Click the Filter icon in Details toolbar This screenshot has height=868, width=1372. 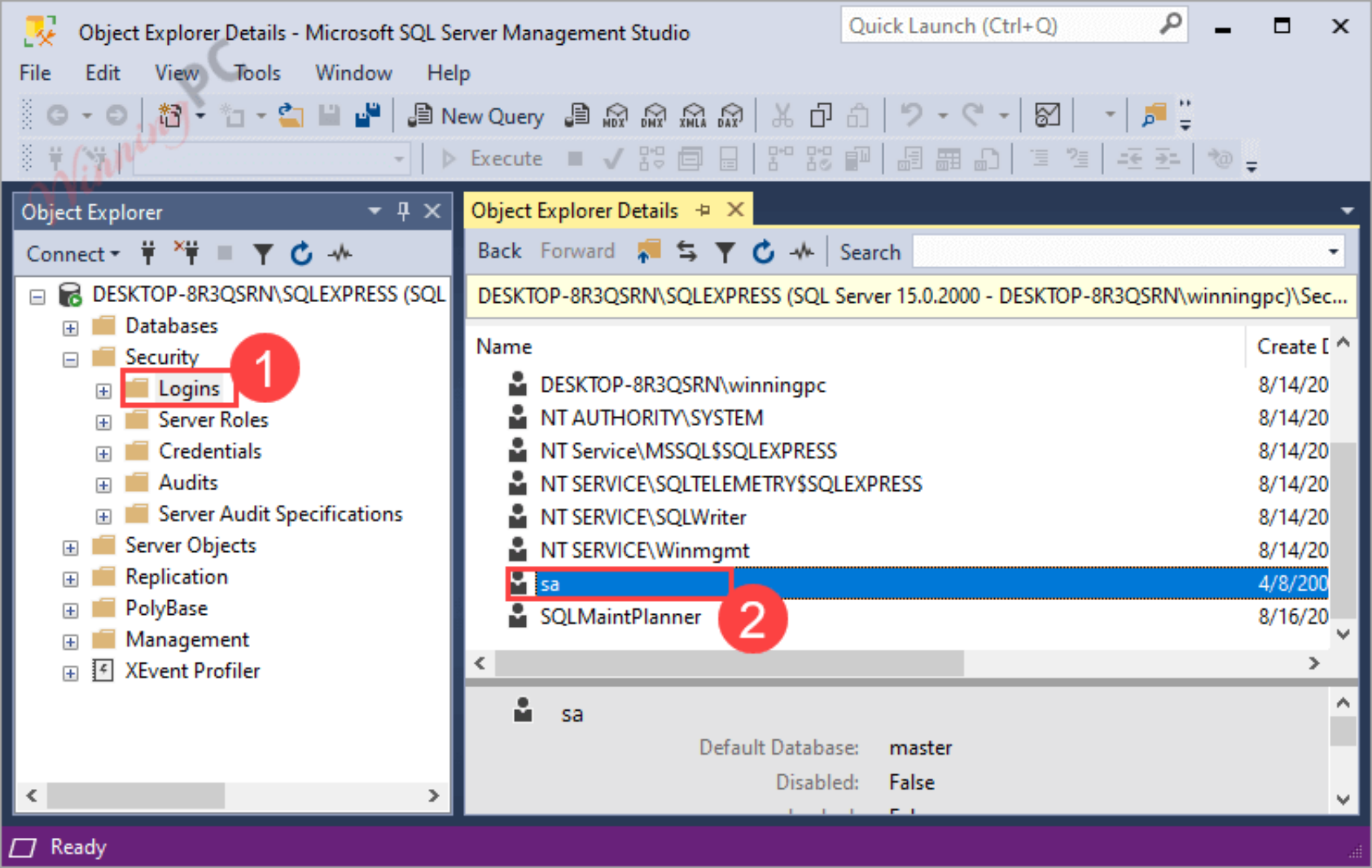(725, 252)
